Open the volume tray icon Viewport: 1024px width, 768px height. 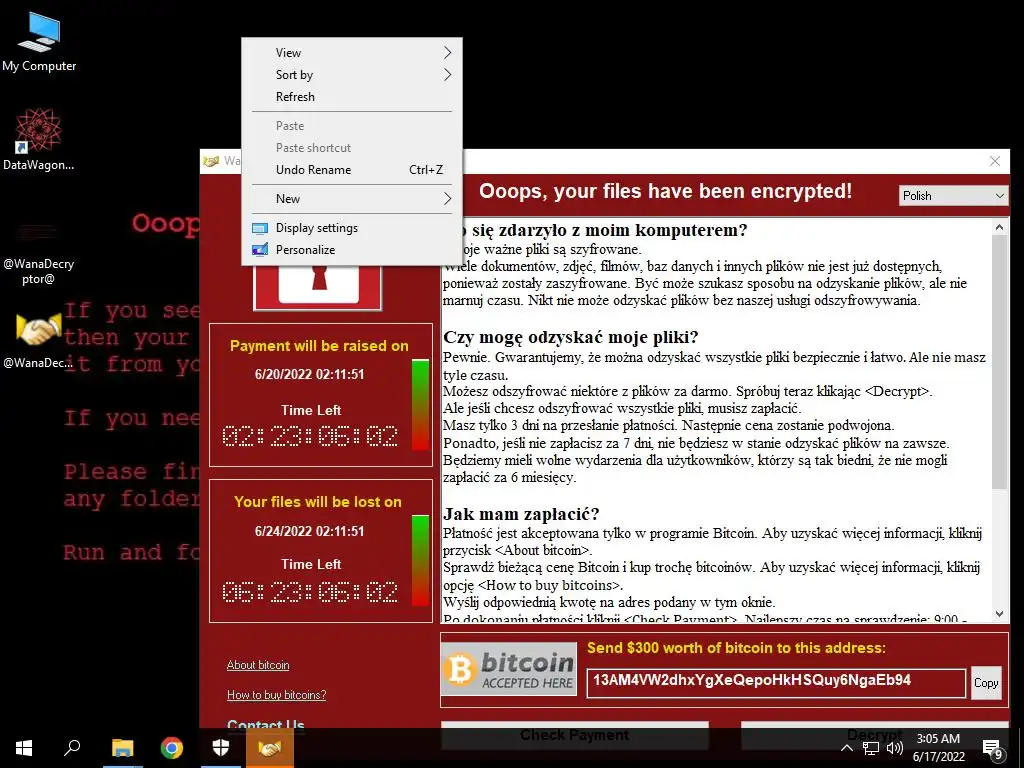(x=895, y=748)
